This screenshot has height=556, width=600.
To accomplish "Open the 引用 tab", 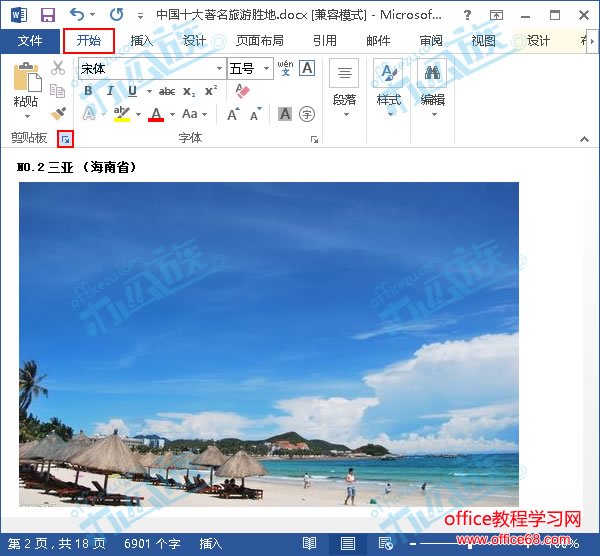I will pyautogui.click(x=325, y=41).
